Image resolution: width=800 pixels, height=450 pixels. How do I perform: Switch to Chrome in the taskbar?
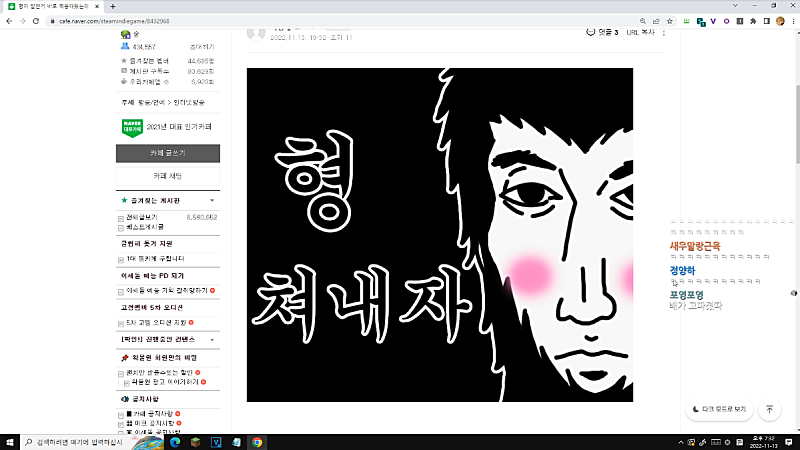(257, 442)
